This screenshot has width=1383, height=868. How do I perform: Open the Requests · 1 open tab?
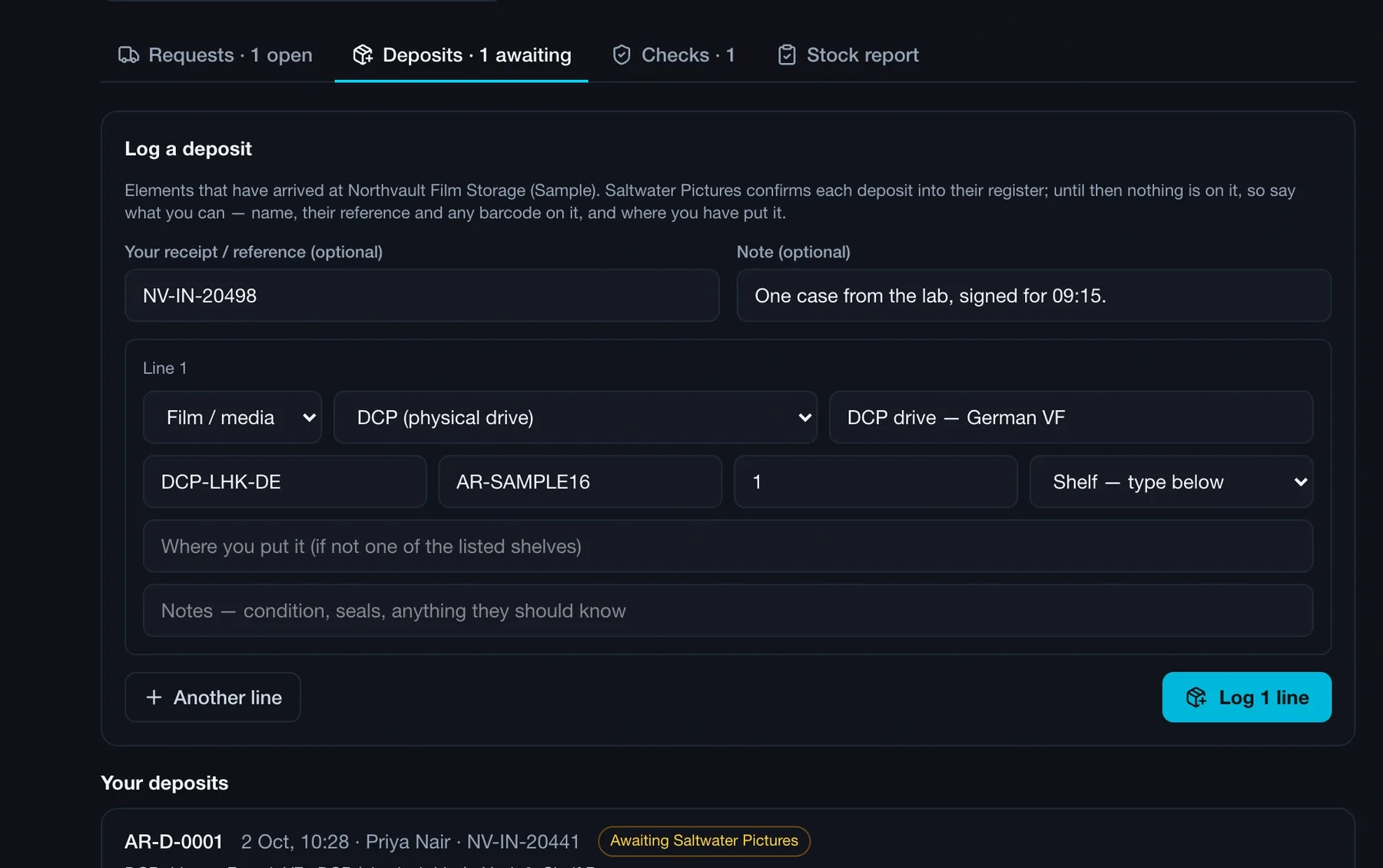tap(215, 55)
